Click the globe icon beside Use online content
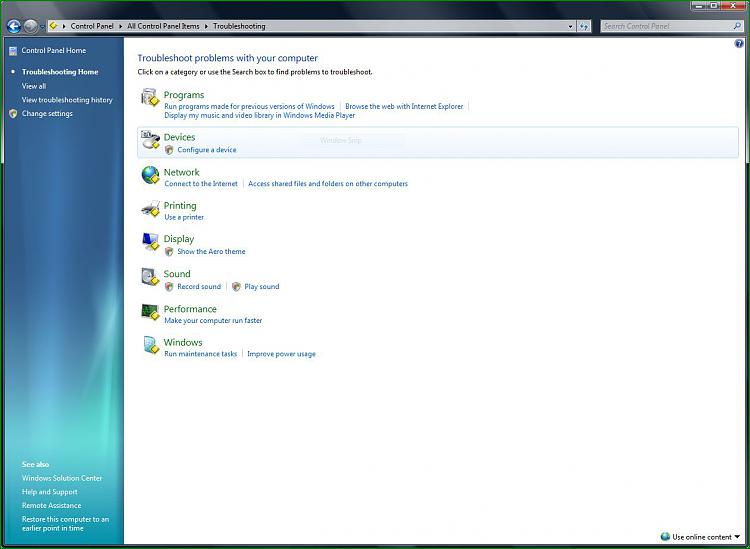The height and width of the screenshot is (549, 750). point(665,537)
